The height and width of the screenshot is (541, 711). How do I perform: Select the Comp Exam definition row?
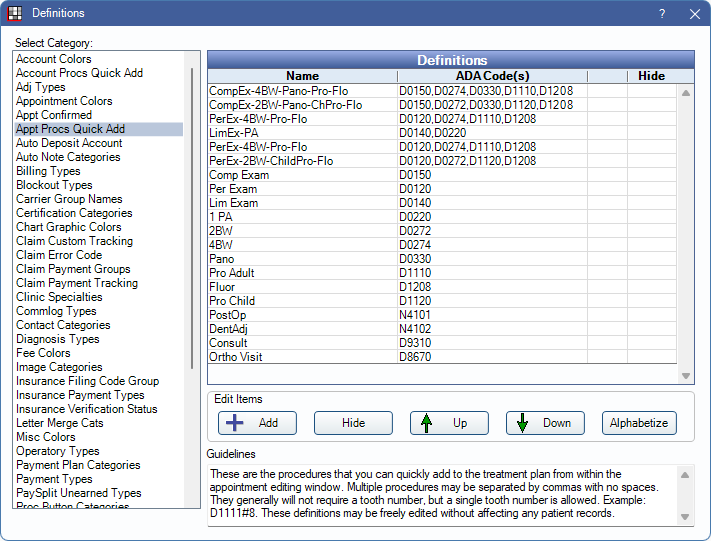point(239,175)
